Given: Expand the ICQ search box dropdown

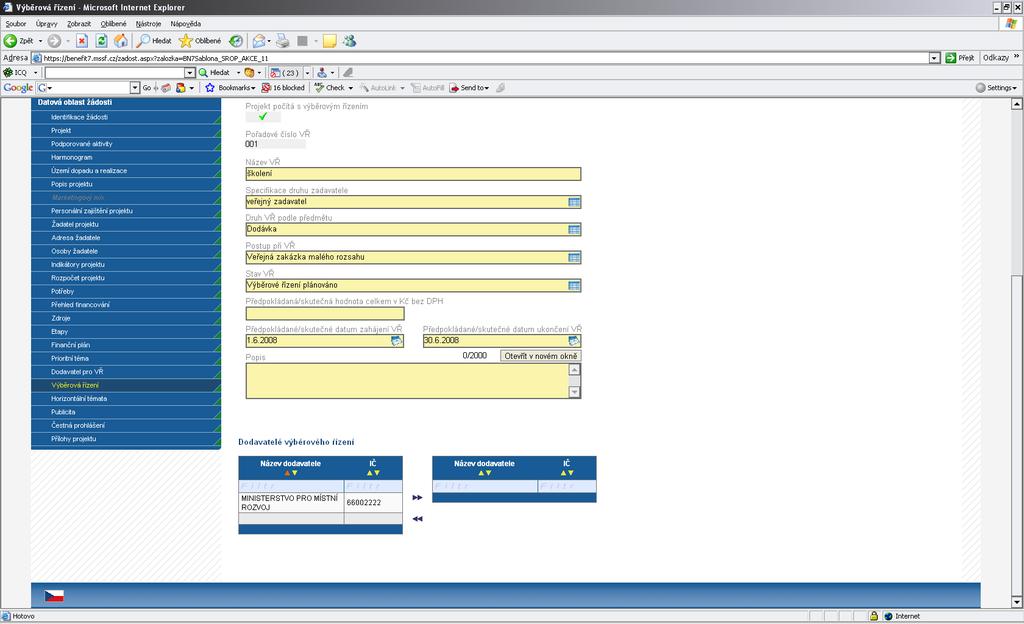Looking at the screenshot, I should pos(190,72).
